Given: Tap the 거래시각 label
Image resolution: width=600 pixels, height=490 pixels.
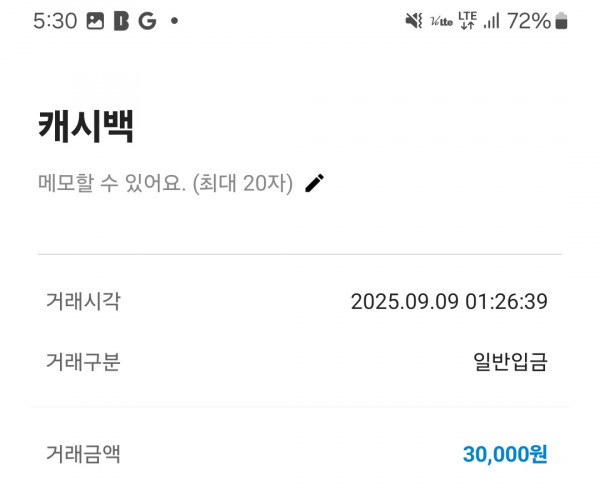Looking at the screenshot, I should pyautogui.click(x=83, y=301).
